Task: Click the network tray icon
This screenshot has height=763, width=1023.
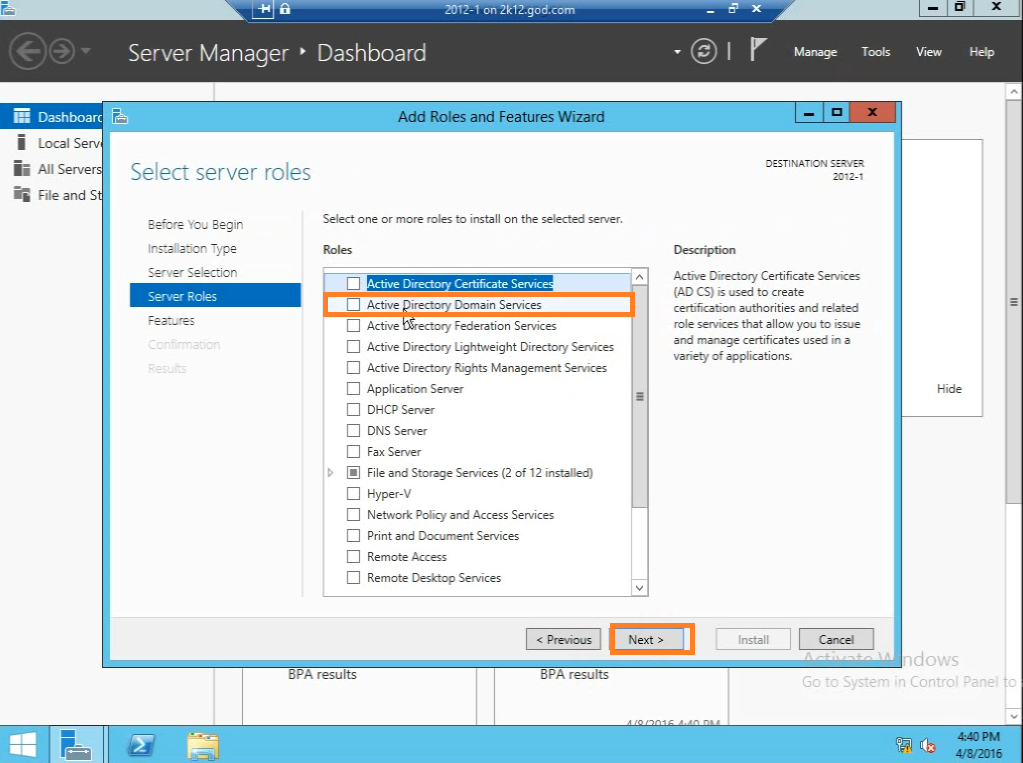Action: tap(904, 745)
